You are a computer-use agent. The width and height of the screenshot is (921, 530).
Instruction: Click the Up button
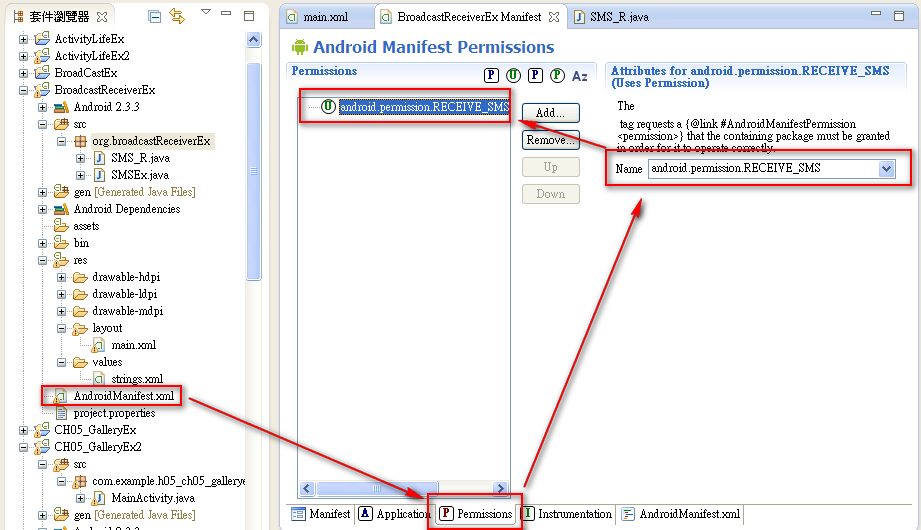[x=550, y=167]
